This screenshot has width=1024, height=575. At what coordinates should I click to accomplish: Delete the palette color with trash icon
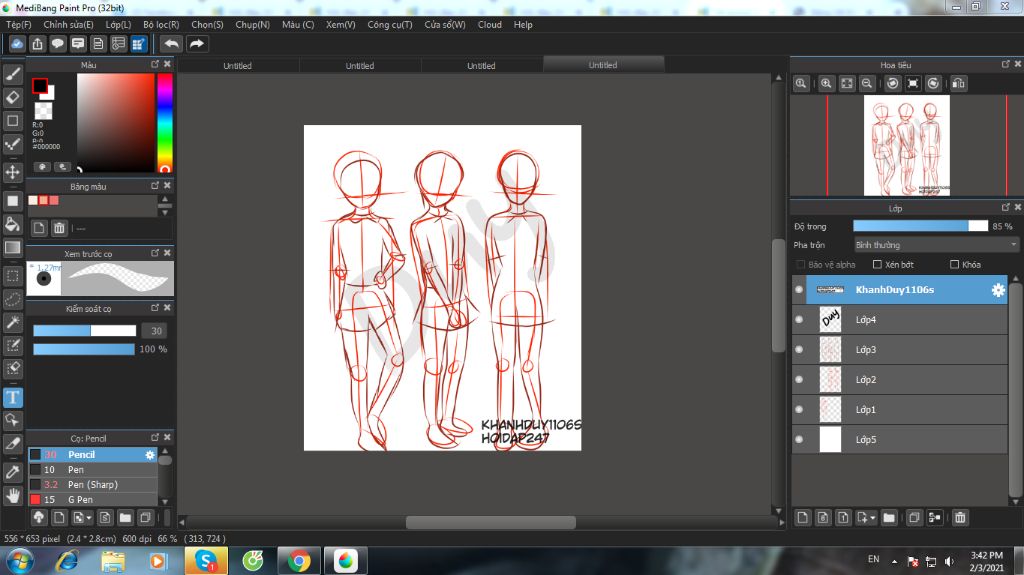59,227
